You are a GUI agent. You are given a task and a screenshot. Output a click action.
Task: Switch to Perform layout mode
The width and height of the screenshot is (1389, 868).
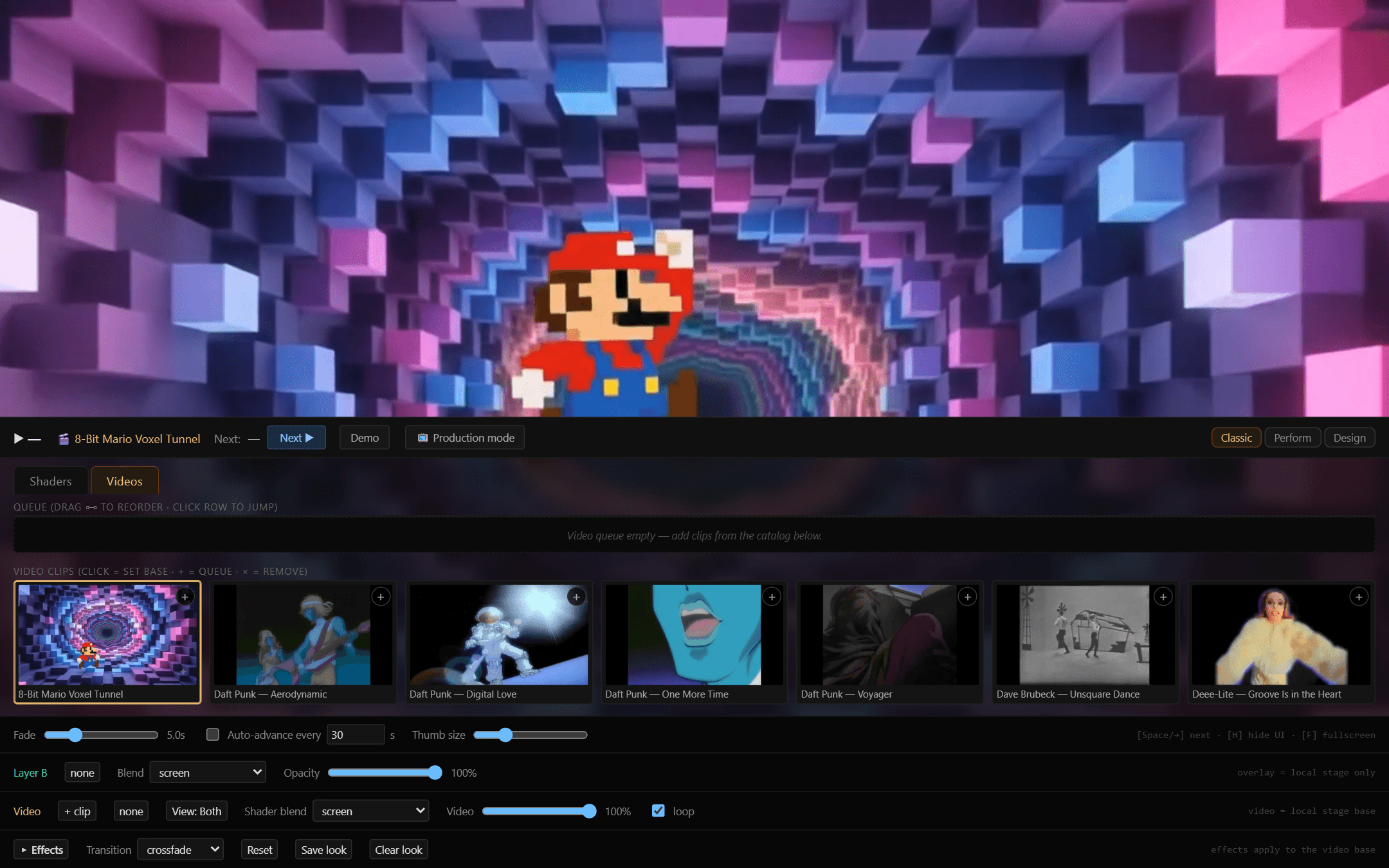[1292, 438]
